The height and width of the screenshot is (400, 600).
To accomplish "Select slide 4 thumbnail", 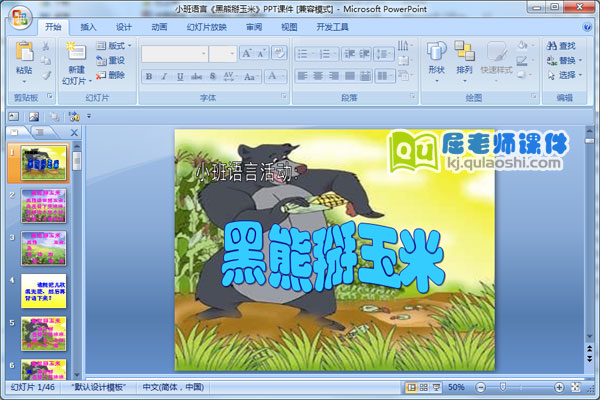I will click(x=43, y=291).
